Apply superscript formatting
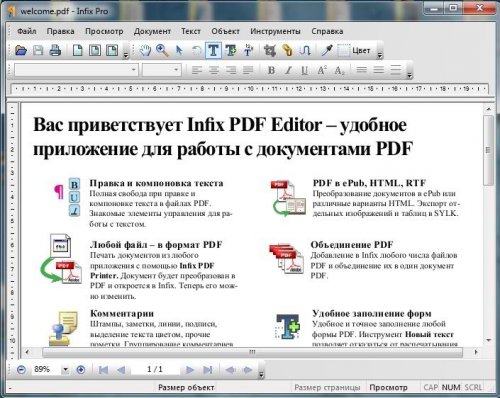The width and height of the screenshot is (500, 398). (x=322, y=70)
